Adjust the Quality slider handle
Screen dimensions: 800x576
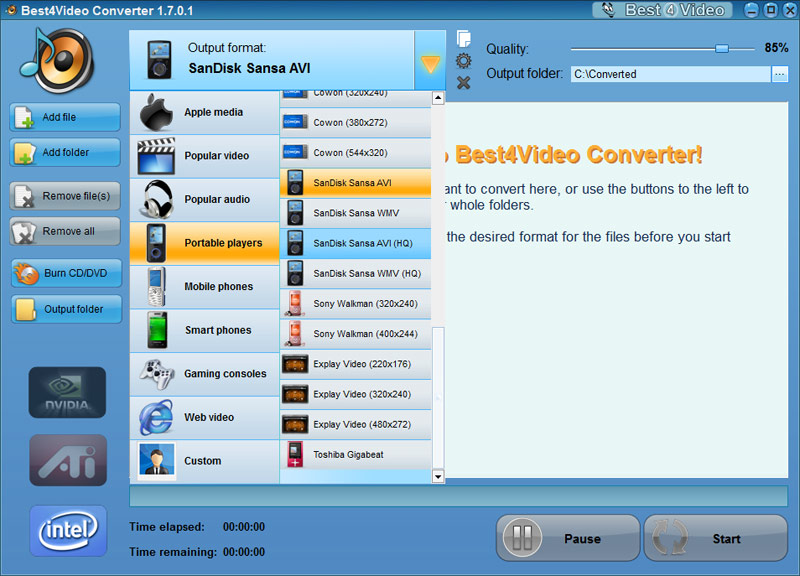tap(721, 48)
